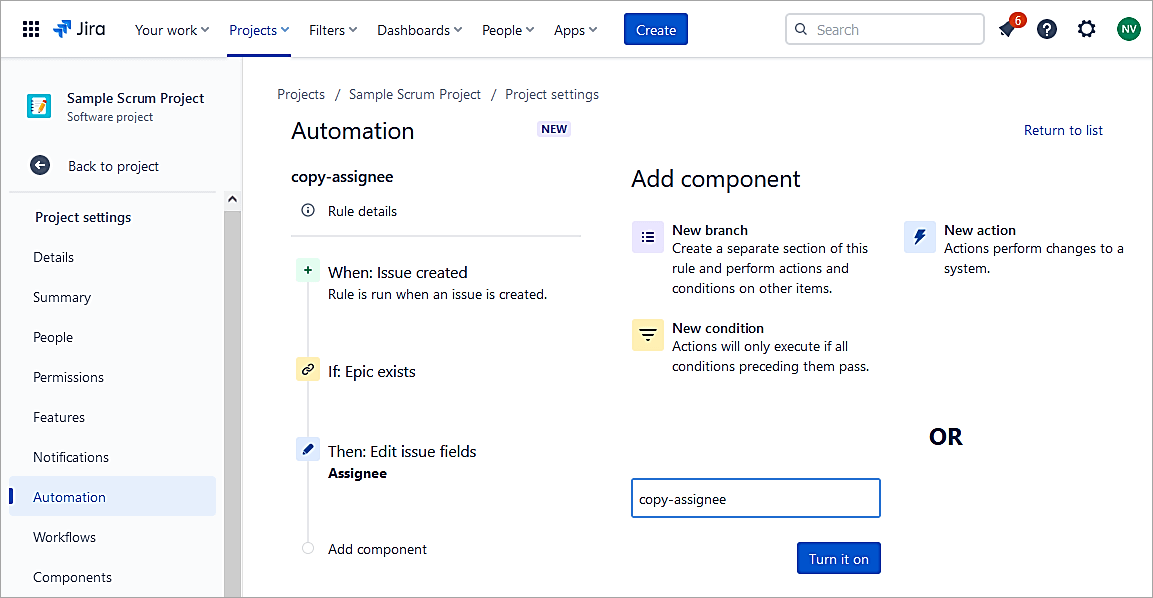Open the help question mark icon
The height and width of the screenshot is (598, 1153).
1047,29
